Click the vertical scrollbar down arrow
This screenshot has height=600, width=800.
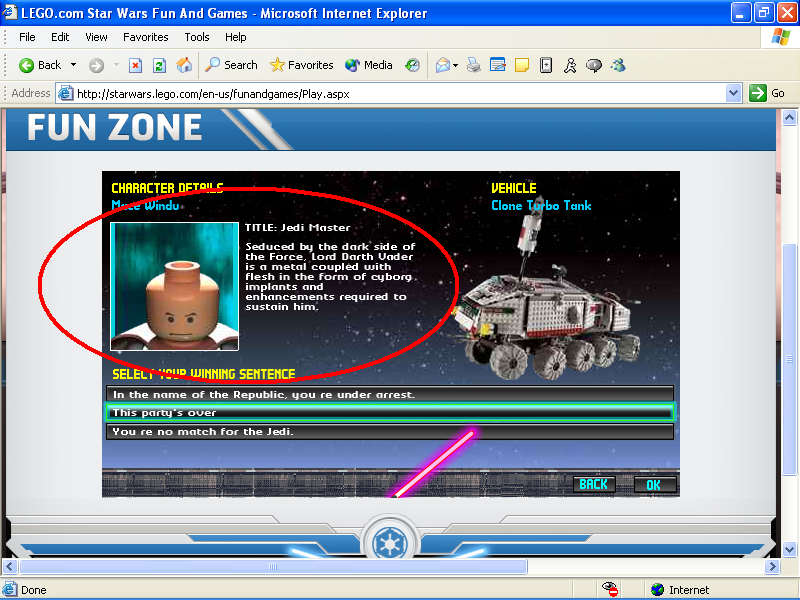click(789, 549)
